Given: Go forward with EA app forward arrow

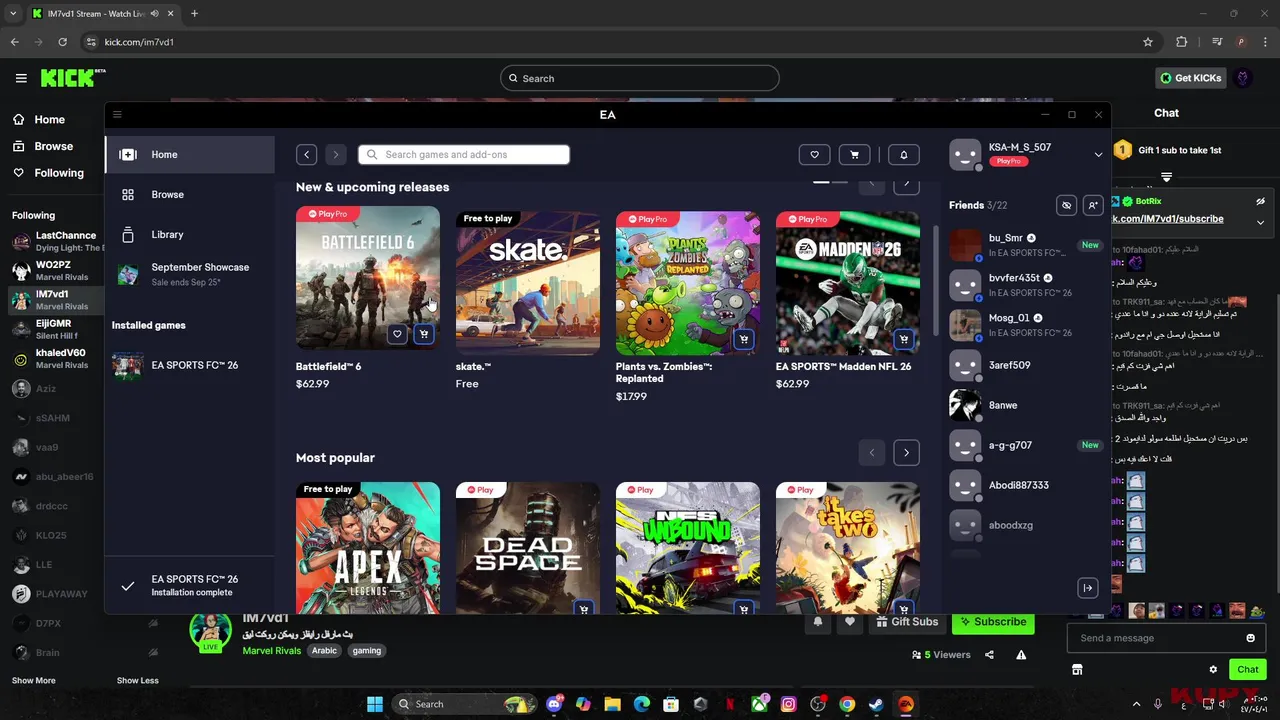Looking at the screenshot, I should (336, 155).
